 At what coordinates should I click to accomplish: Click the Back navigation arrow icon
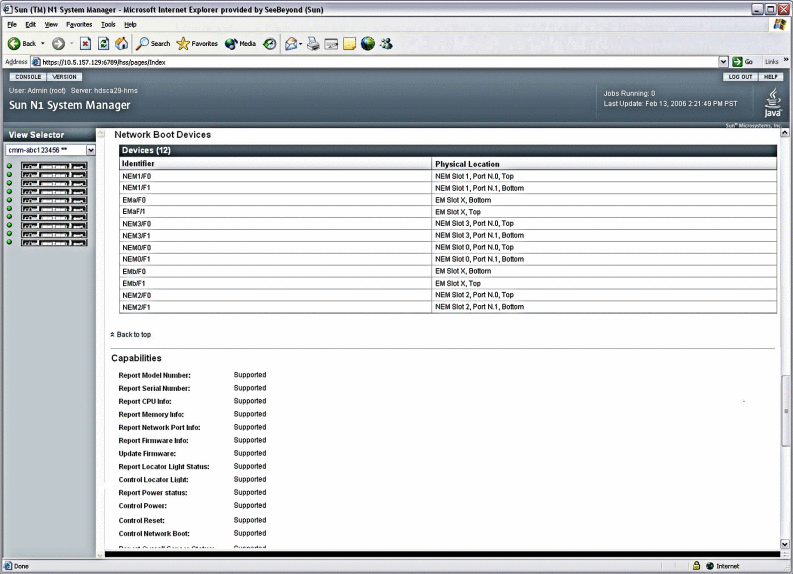14,44
